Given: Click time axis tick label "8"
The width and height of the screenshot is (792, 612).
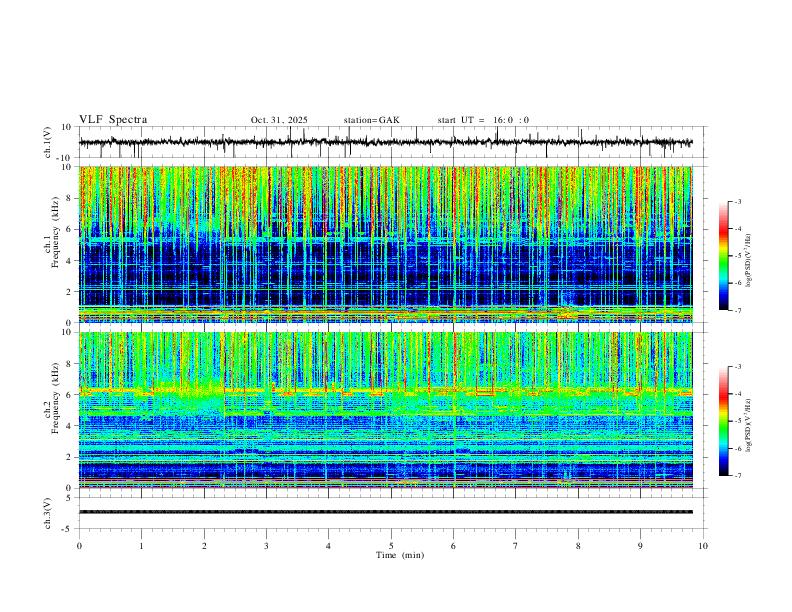Looking at the screenshot, I should (578, 546).
